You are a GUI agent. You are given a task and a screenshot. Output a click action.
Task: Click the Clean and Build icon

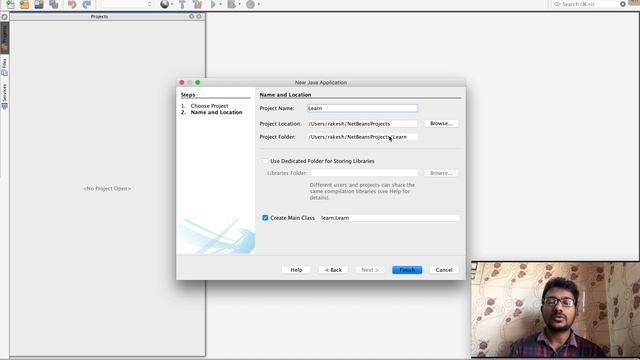[x=198, y=4]
